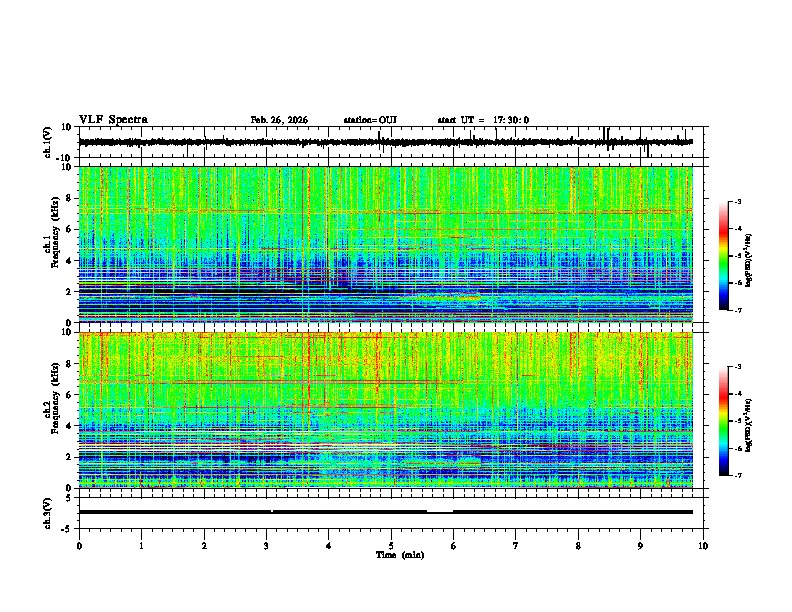Click the time axis tick label '5'

pyautogui.click(x=391, y=546)
